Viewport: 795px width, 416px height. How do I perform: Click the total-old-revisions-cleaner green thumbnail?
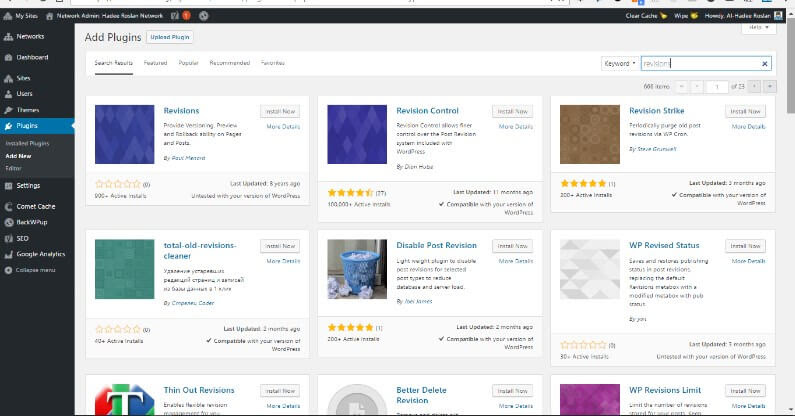[x=125, y=269]
